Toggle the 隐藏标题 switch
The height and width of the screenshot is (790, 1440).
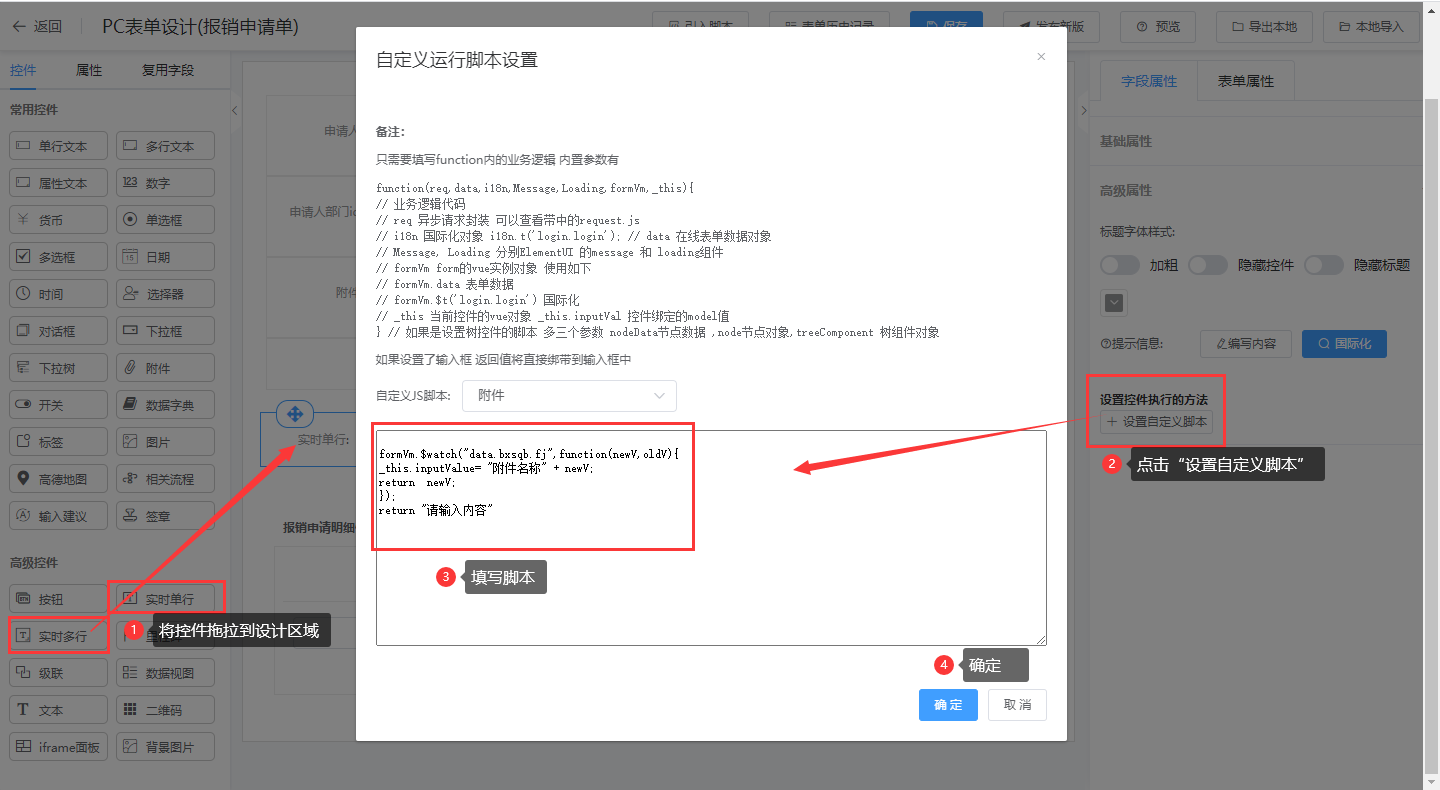pyautogui.click(x=1324, y=265)
